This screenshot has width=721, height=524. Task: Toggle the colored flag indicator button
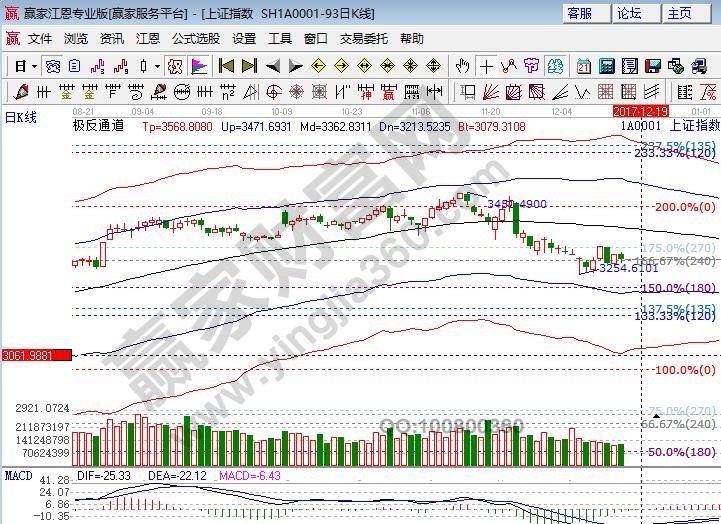pyautogui.click(x=199, y=66)
